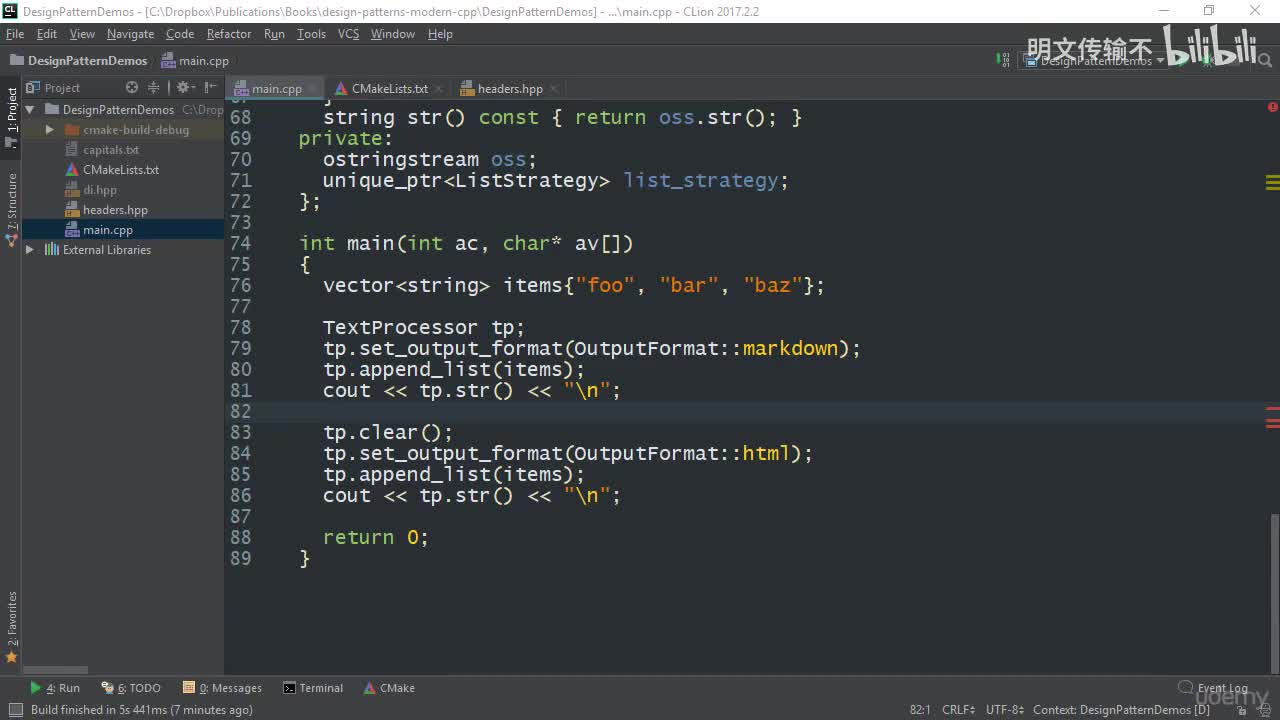Click the Context: DesignPatternDemos [D] selector
Image resolution: width=1280 pixels, height=720 pixels.
(x=1122, y=710)
